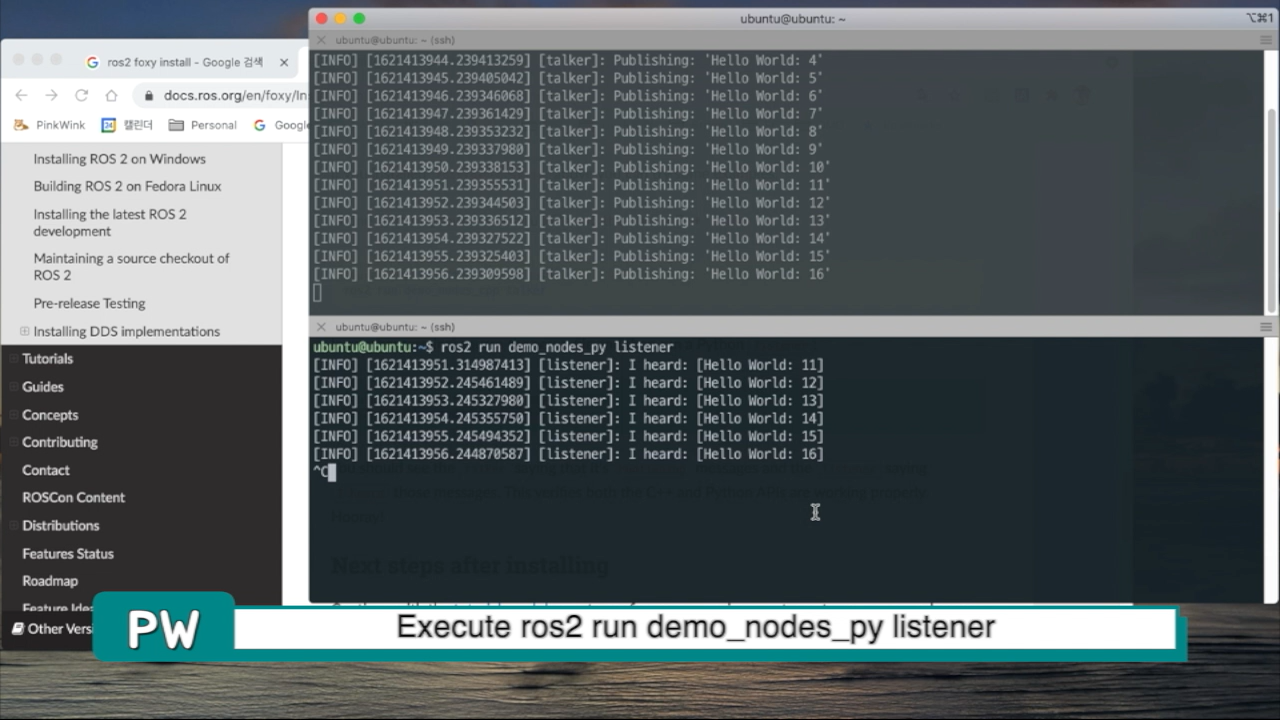Open the Concepts page
1280x720 pixels.
pos(50,414)
